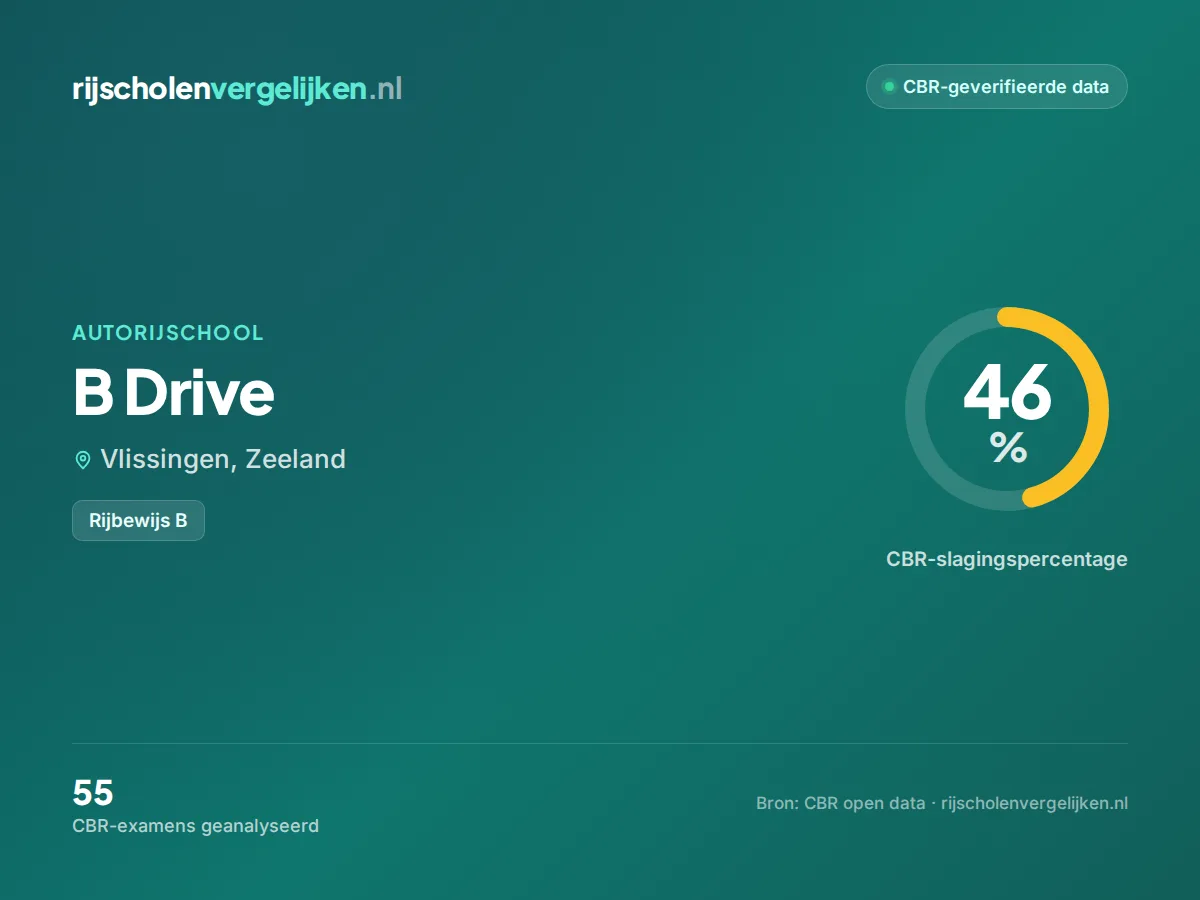The image size is (1200, 900).
Task: Click the CBR-examens geanalyseerd label
Action: (x=196, y=826)
